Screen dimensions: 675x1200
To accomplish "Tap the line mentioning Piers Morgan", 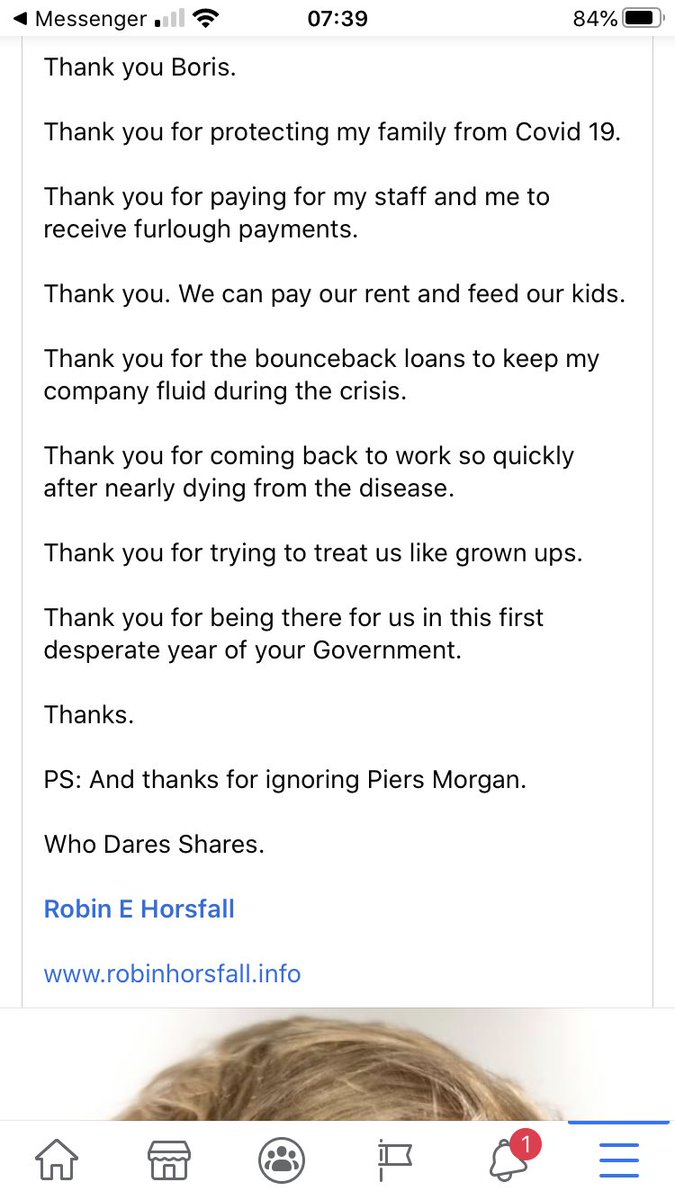I will pos(285,781).
